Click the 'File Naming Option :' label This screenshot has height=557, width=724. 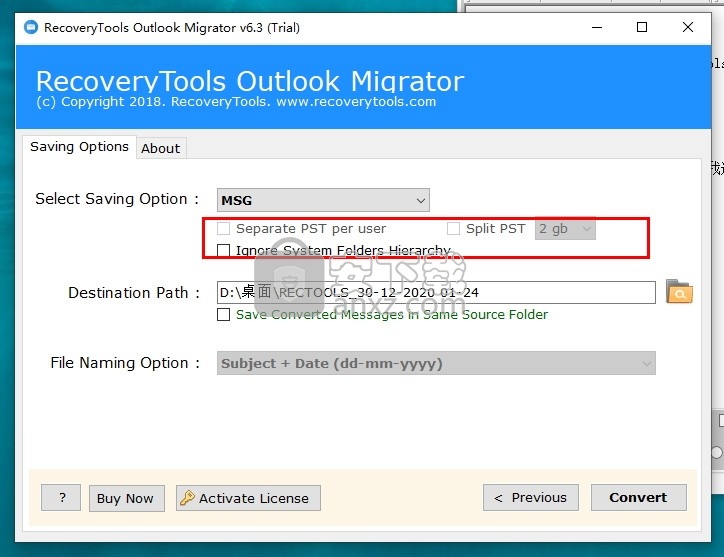[126, 363]
